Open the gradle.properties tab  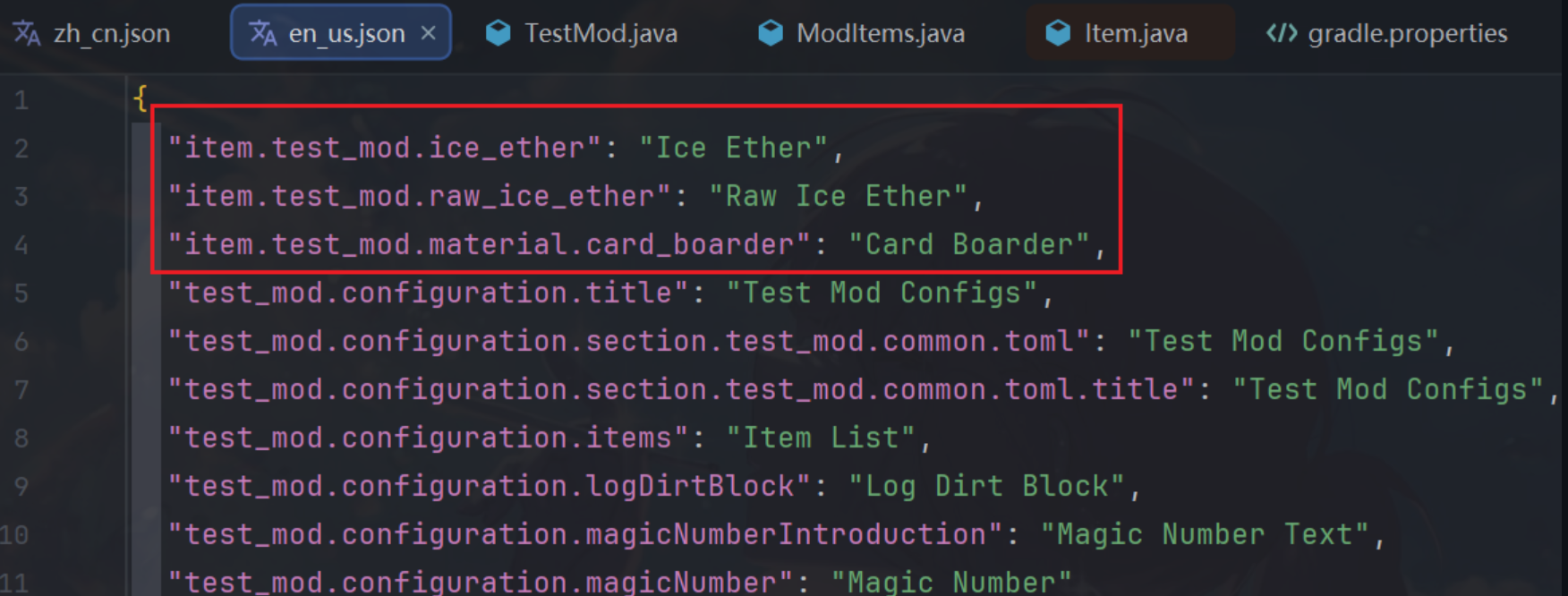1387,33
